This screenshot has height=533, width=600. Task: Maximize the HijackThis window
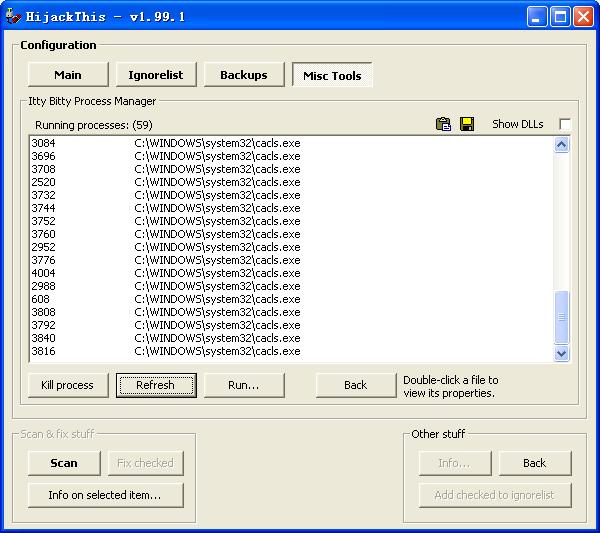pyautogui.click(x=560, y=17)
